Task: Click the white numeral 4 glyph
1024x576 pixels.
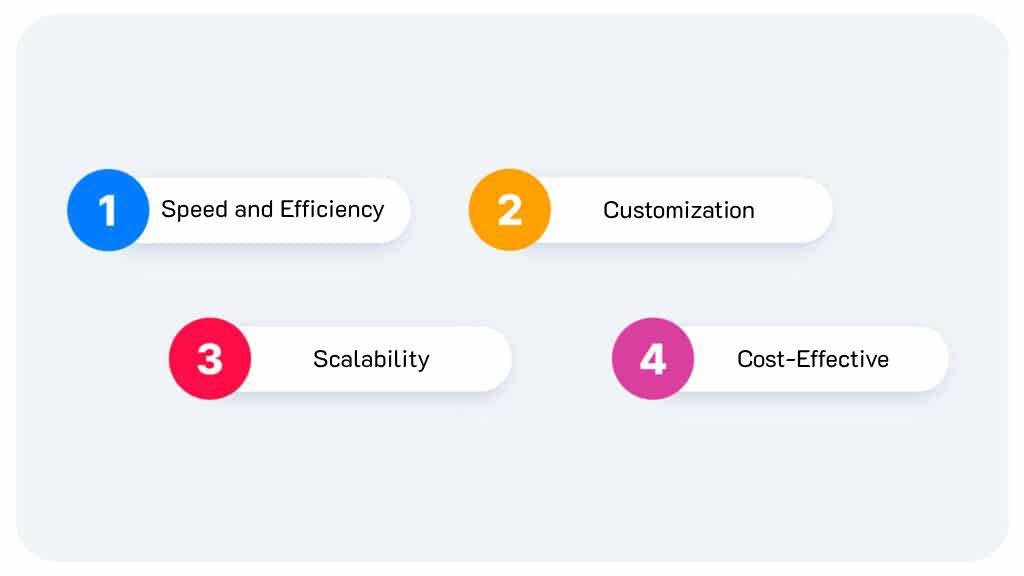Action: click(x=652, y=359)
